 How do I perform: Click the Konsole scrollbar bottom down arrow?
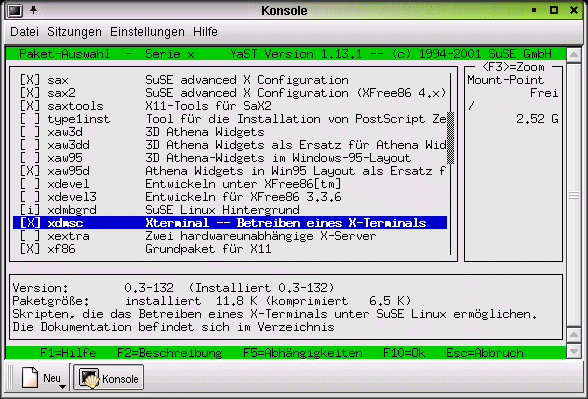coord(574,351)
